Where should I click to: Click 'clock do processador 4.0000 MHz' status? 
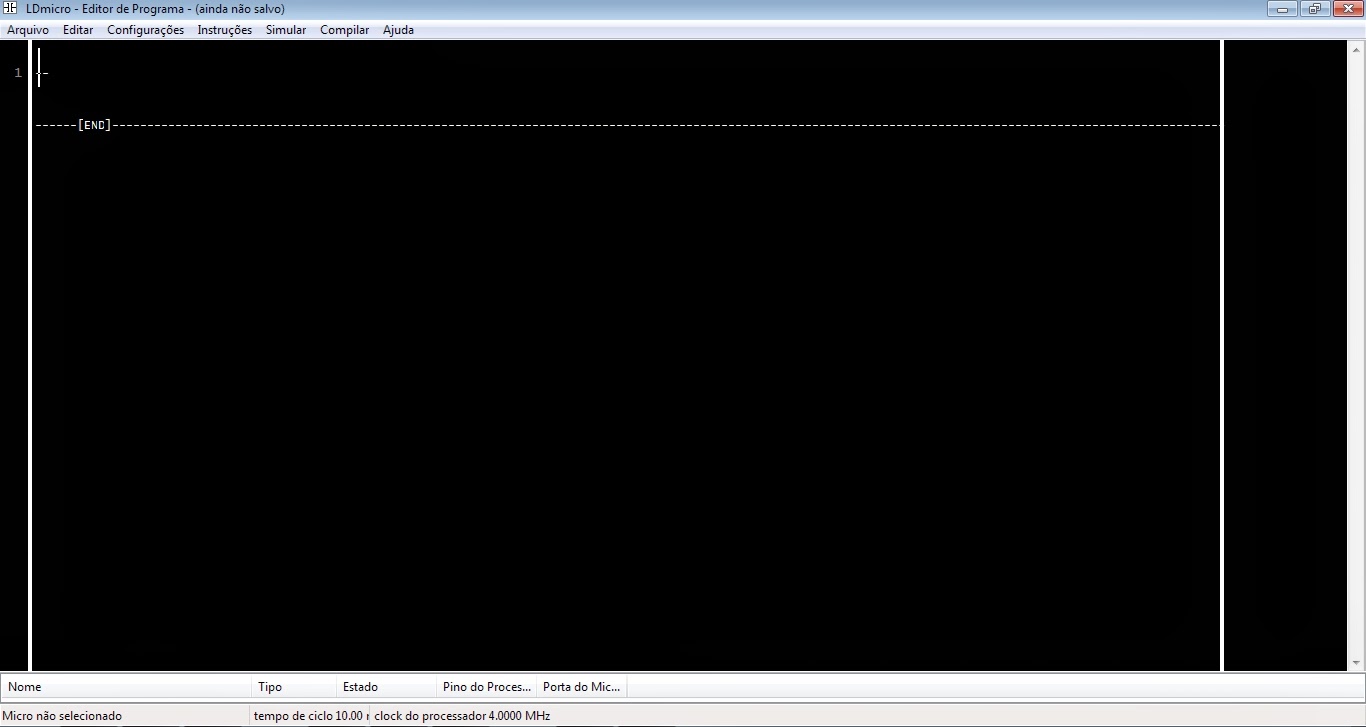point(462,716)
